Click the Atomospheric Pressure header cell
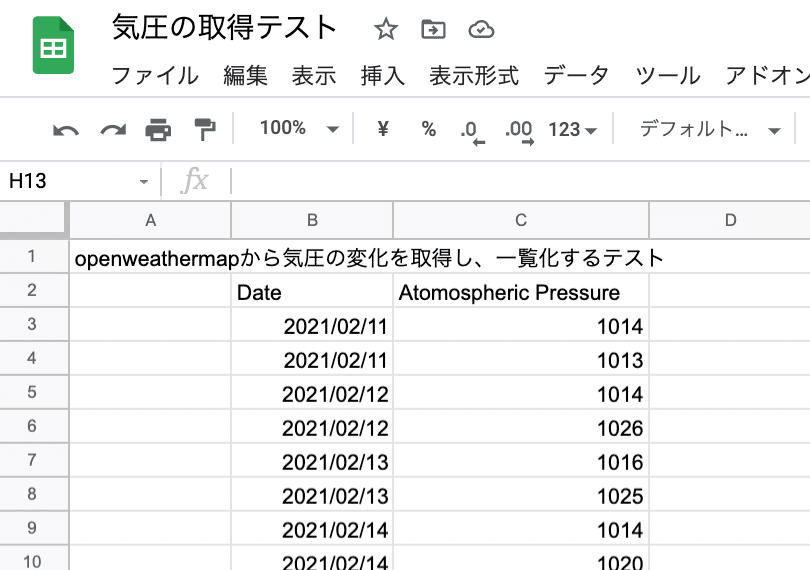 tap(521, 291)
